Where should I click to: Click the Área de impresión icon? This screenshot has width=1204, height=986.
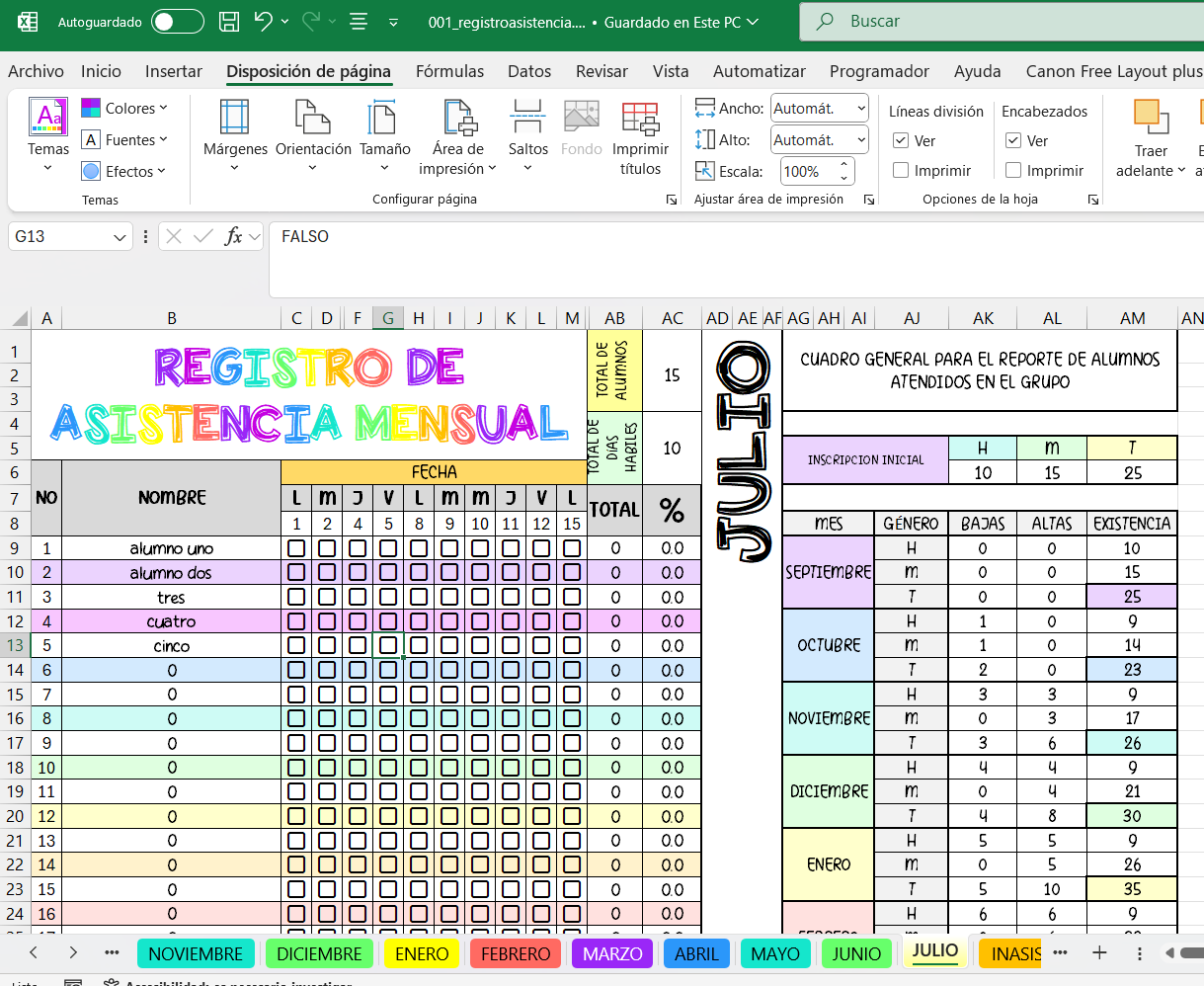click(x=457, y=119)
